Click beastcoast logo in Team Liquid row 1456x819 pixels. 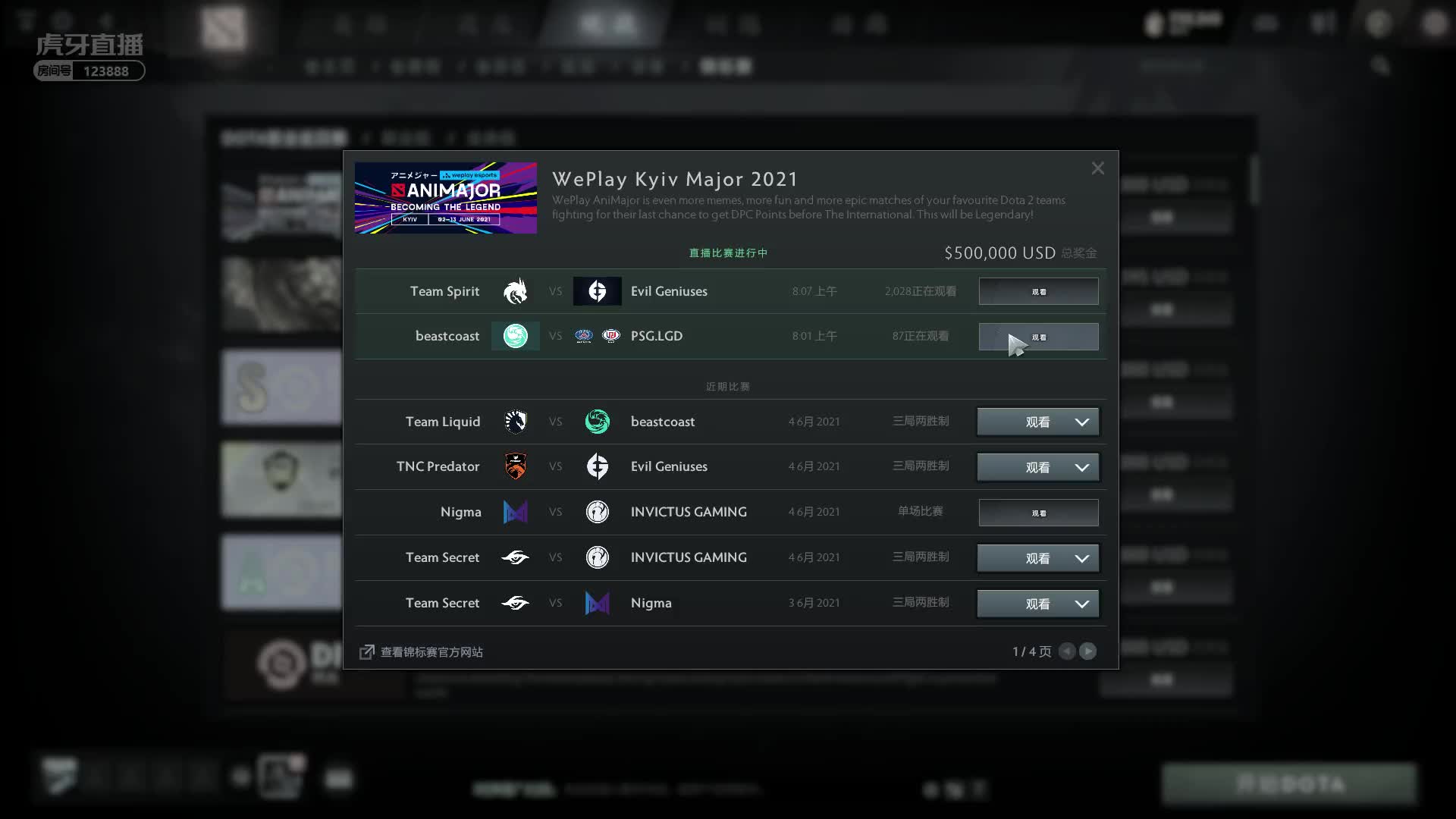pyautogui.click(x=598, y=422)
